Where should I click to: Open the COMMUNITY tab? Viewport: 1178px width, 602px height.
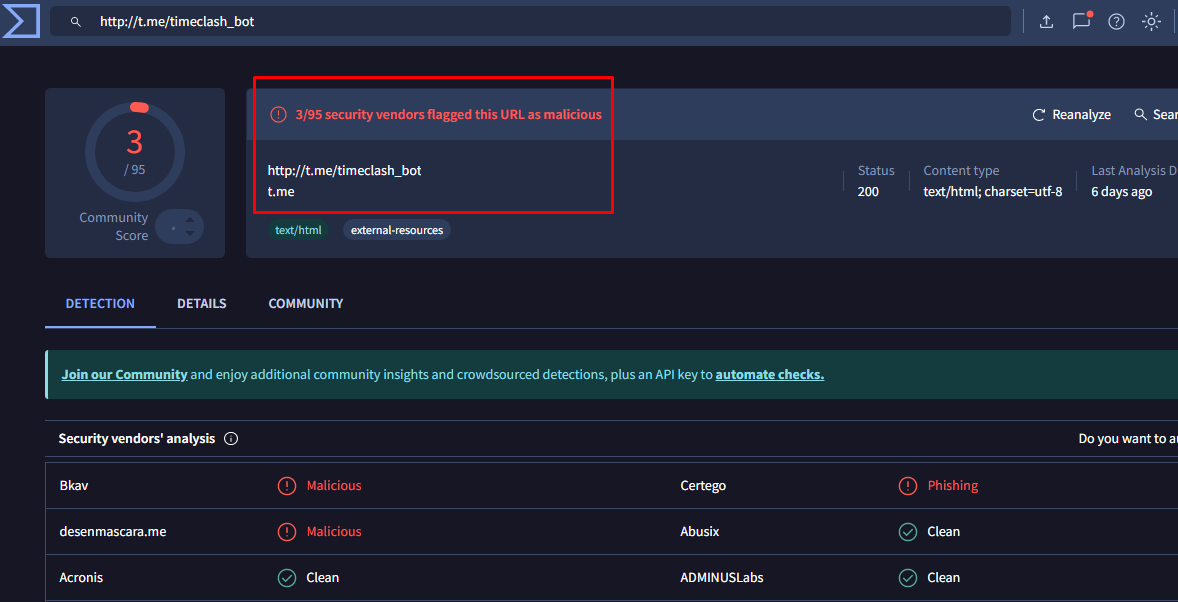coord(306,304)
